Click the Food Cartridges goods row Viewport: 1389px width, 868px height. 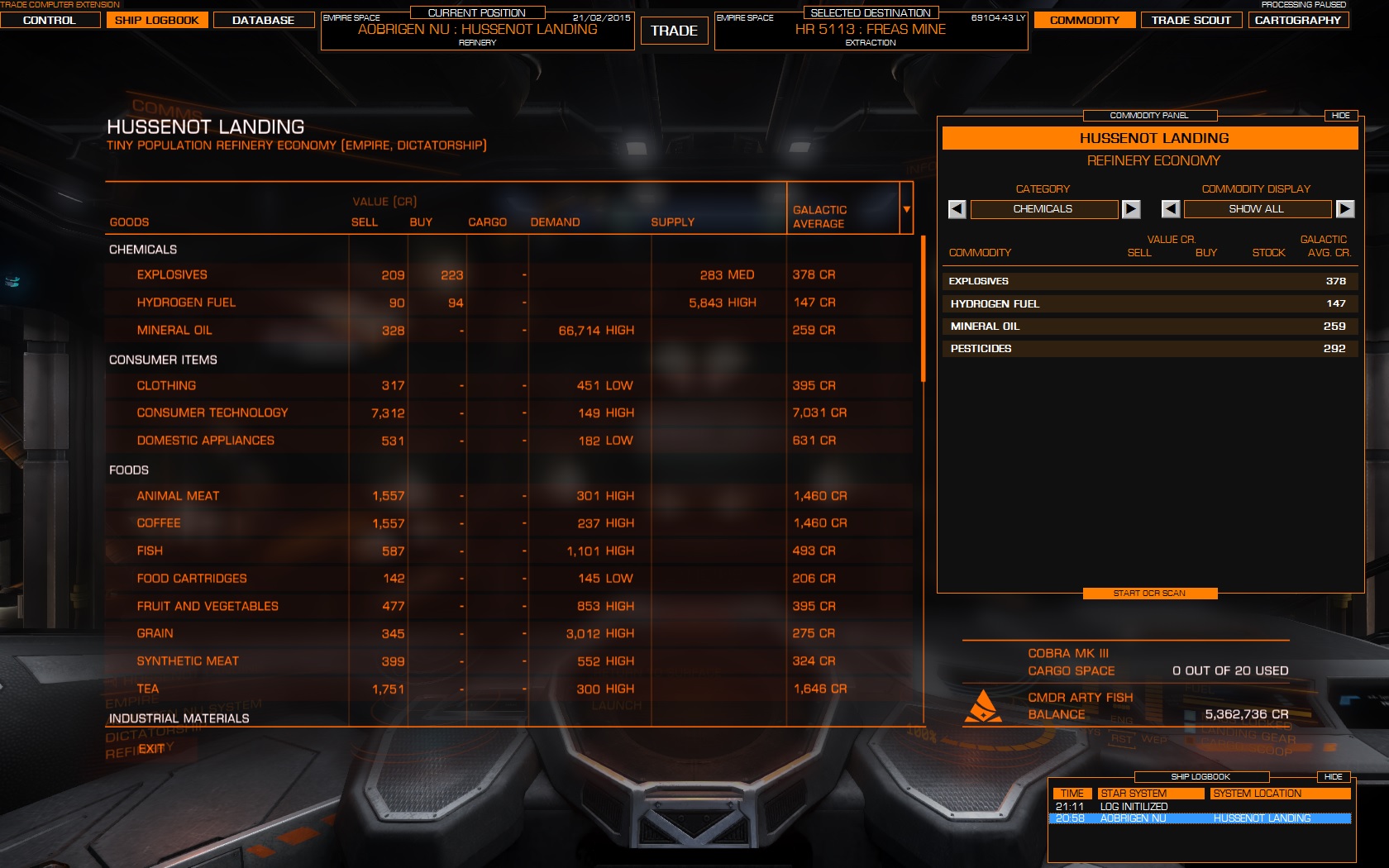[508, 579]
